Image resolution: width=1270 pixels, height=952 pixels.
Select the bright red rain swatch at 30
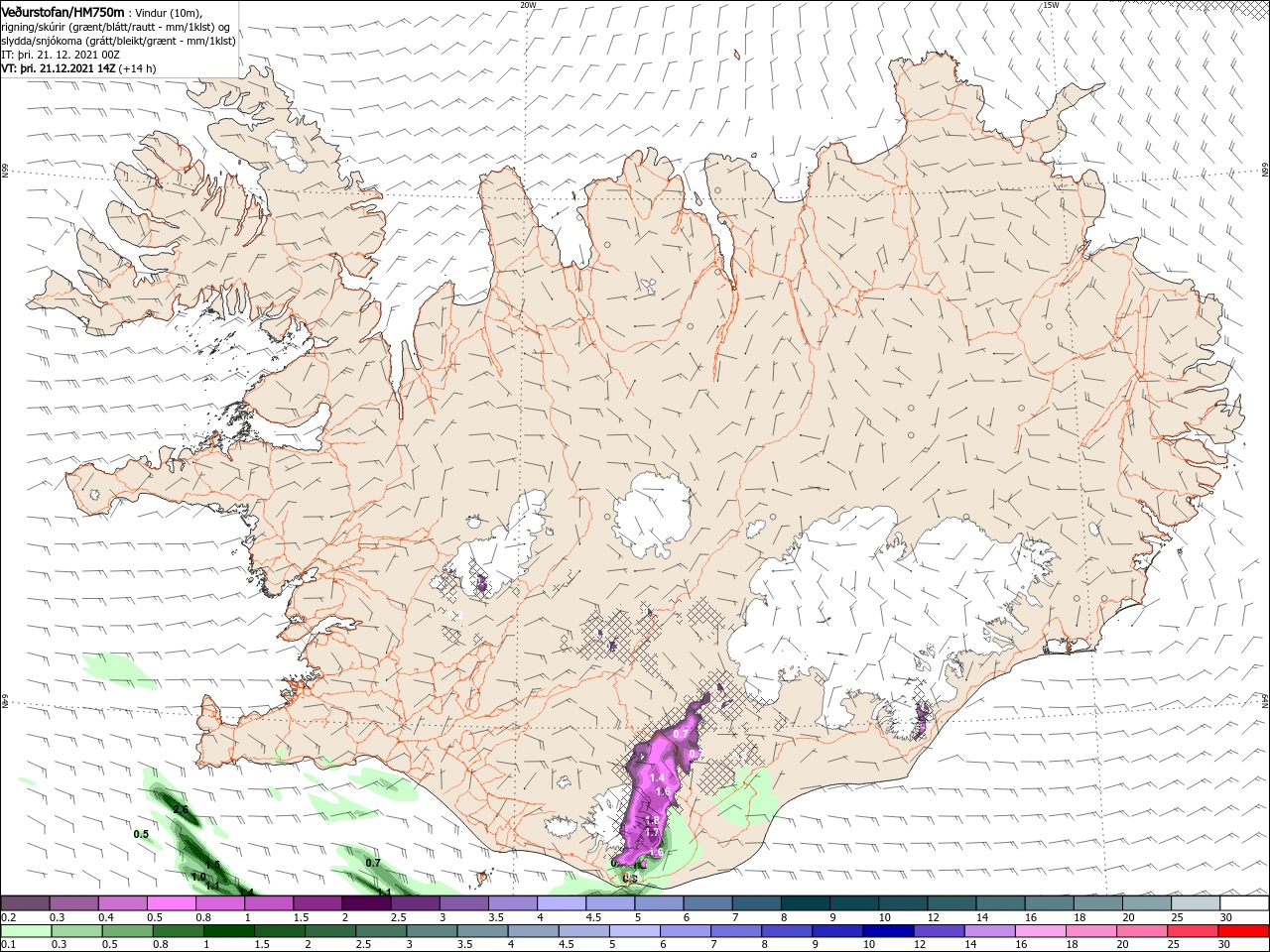[x=1244, y=931]
